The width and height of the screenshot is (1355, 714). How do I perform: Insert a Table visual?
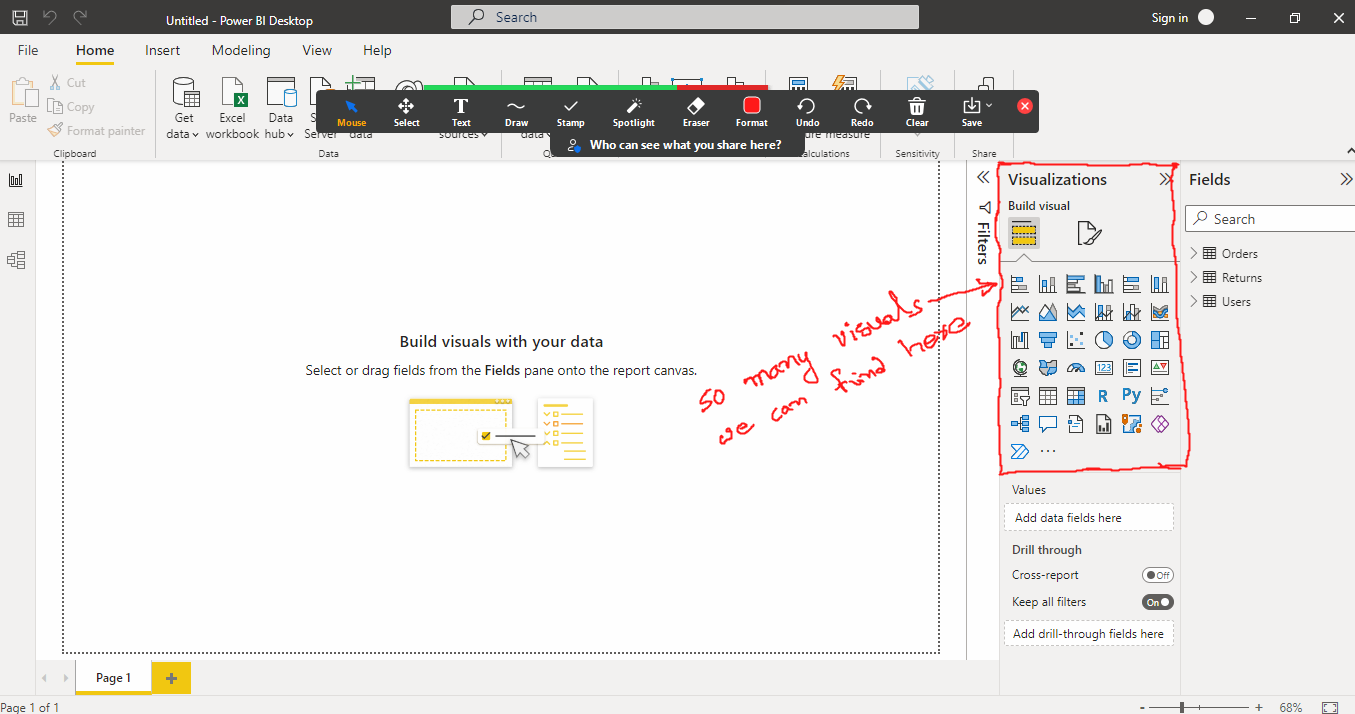[x=1047, y=396]
